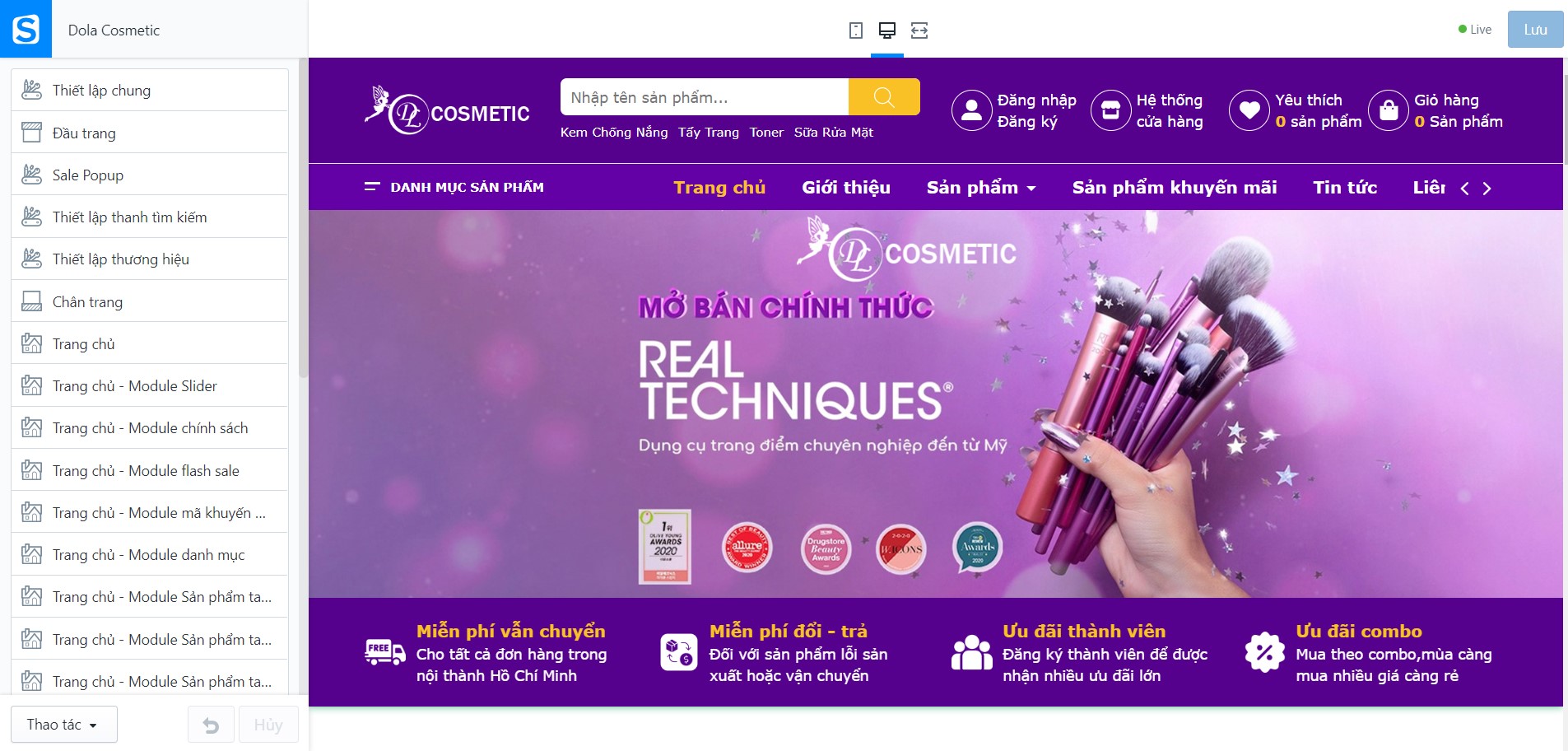Screen dimensions: 1568x751
Task: Select desktop preview icon
Action: coord(887,30)
